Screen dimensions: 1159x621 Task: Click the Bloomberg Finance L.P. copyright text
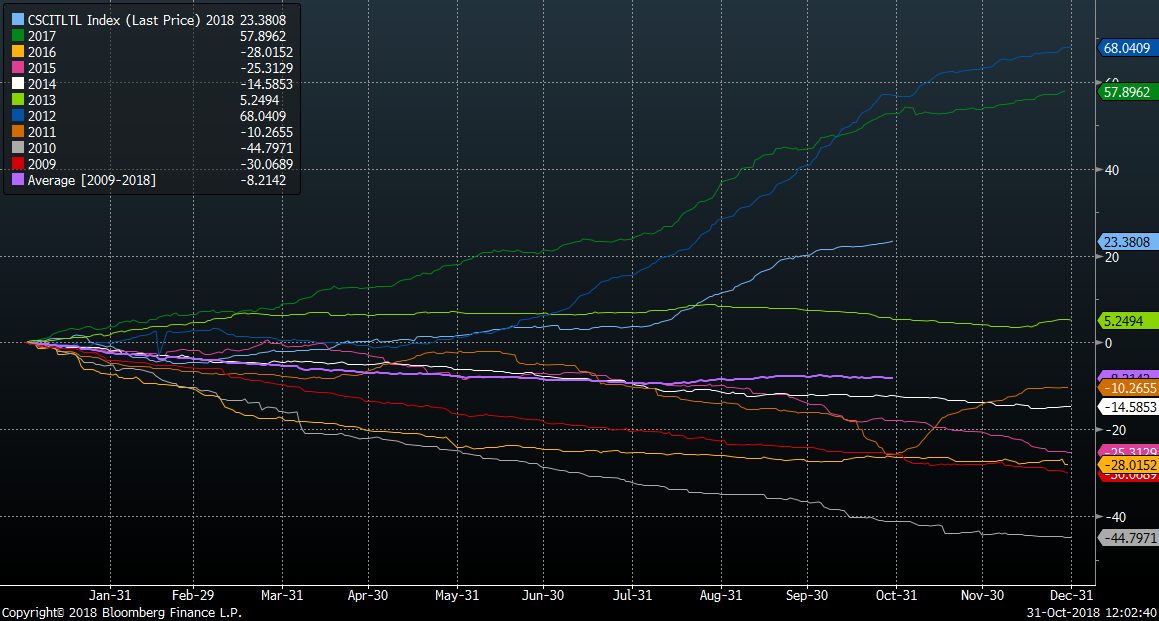tap(121, 612)
